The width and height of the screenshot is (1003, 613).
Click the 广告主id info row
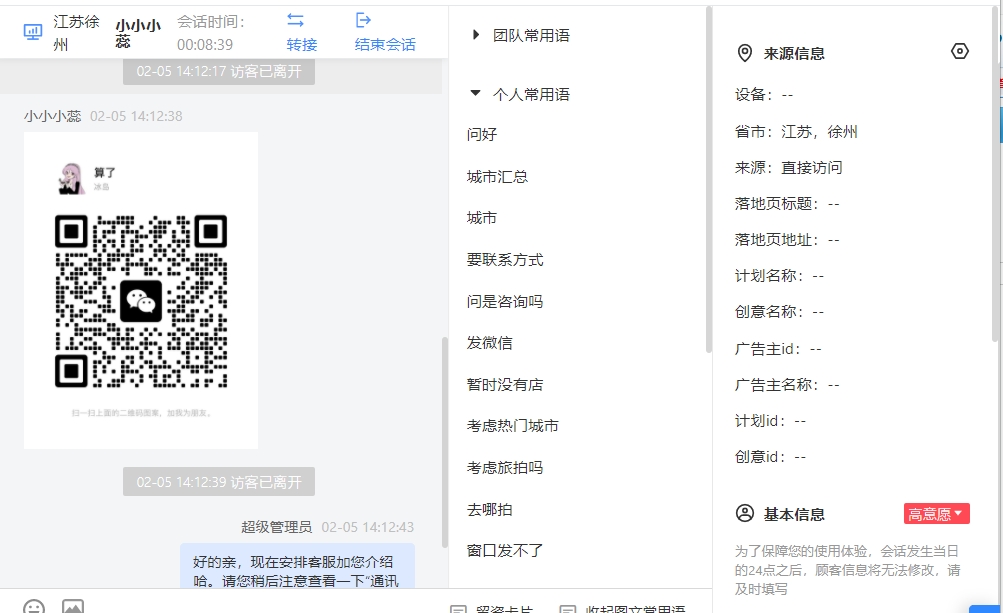tap(778, 349)
